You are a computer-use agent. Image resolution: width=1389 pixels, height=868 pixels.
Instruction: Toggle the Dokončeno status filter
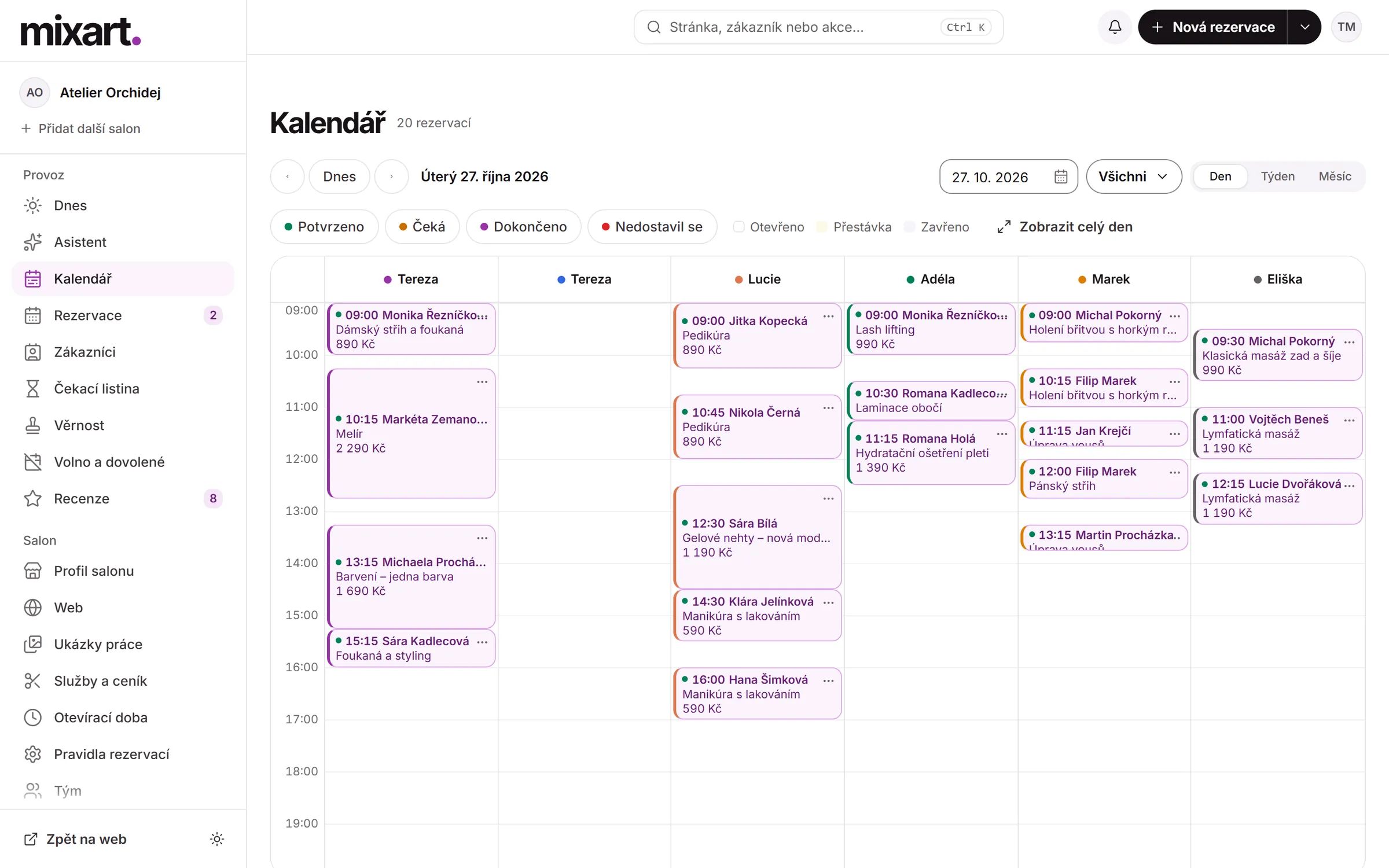(524, 227)
